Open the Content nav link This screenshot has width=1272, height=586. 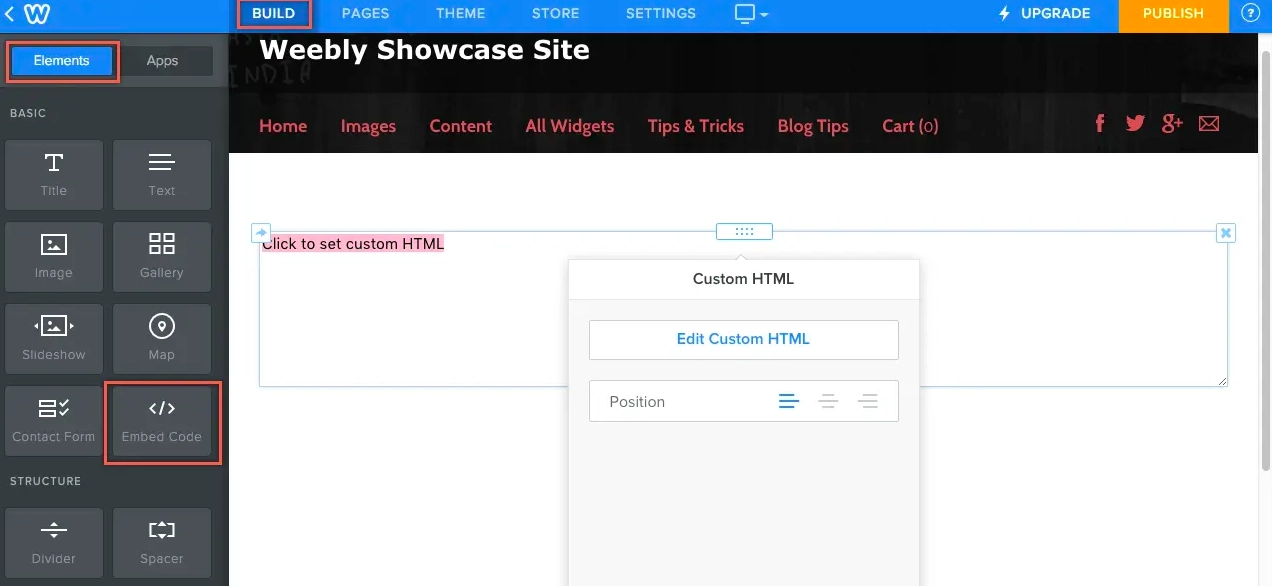(460, 126)
